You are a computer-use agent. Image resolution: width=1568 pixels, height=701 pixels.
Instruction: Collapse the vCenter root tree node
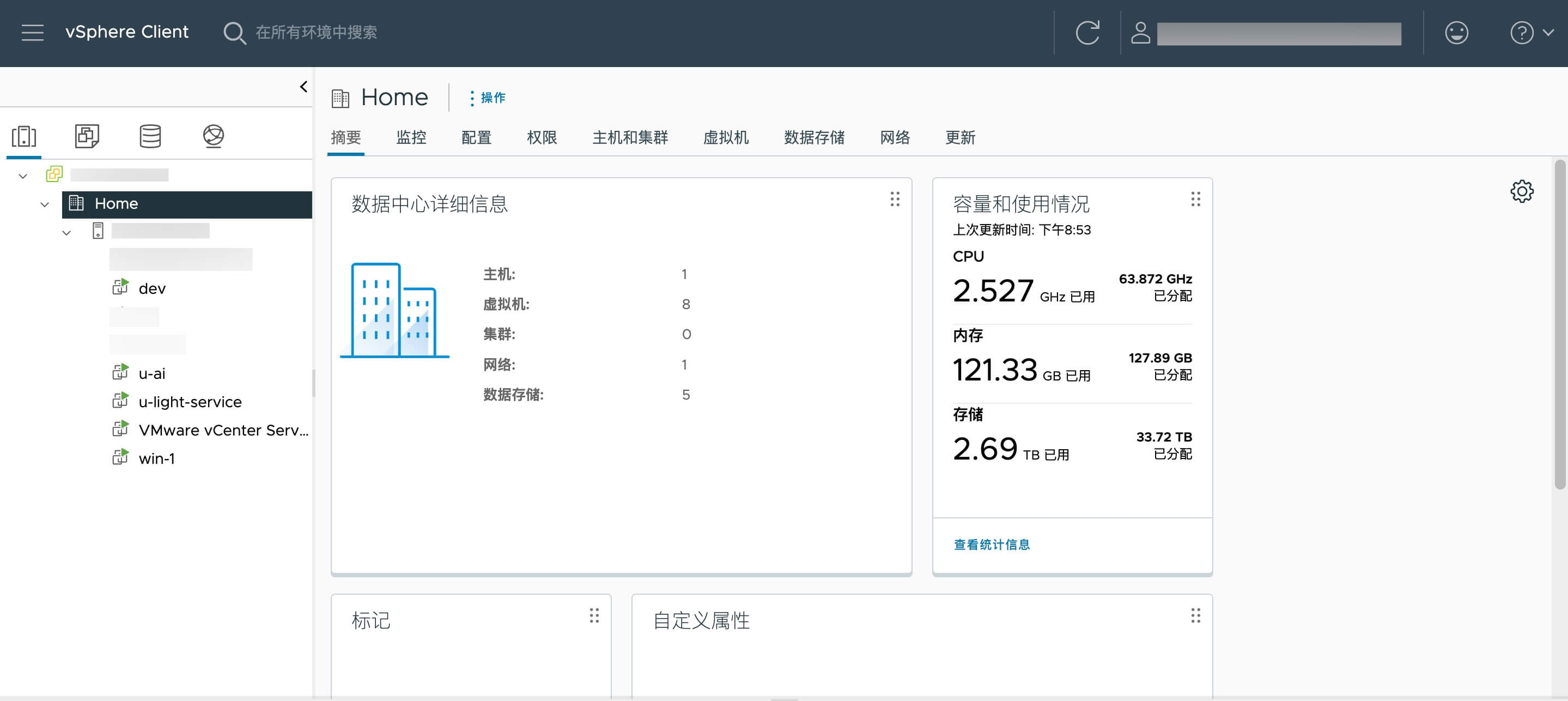coord(23,176)
